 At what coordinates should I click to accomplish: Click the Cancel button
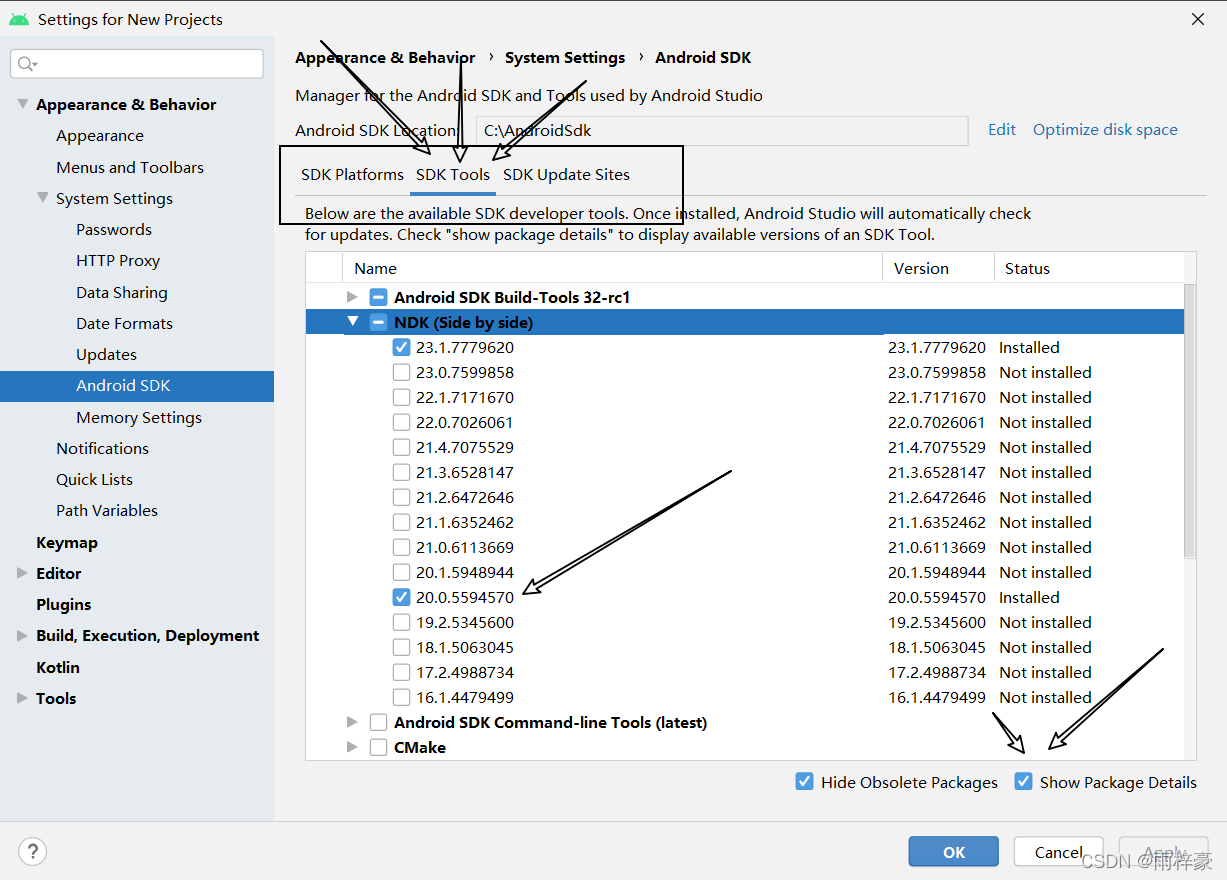[1058, 852]
